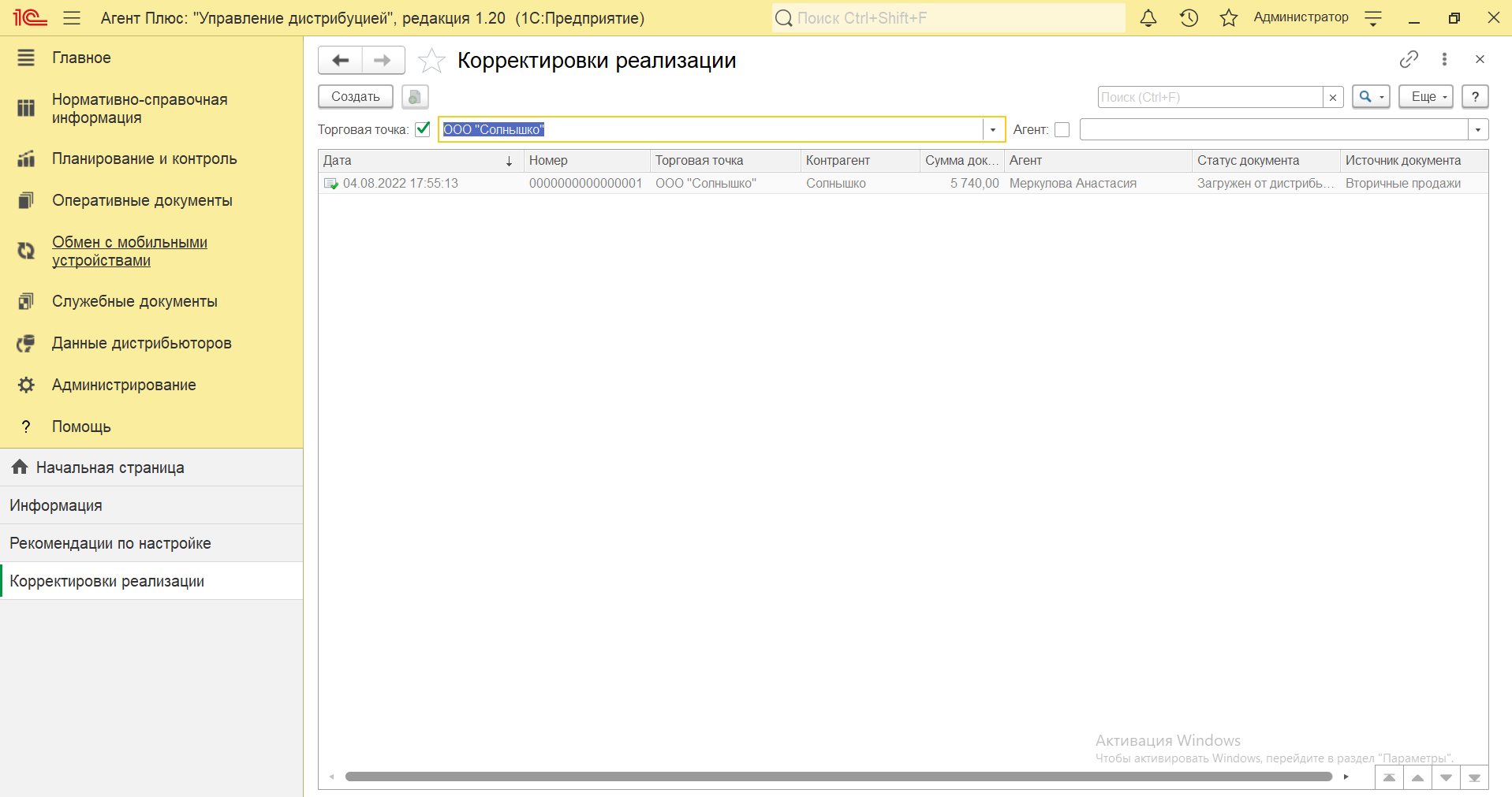
Task: Open Данные дистрибьюторов section
Action: tap(142, 343)
